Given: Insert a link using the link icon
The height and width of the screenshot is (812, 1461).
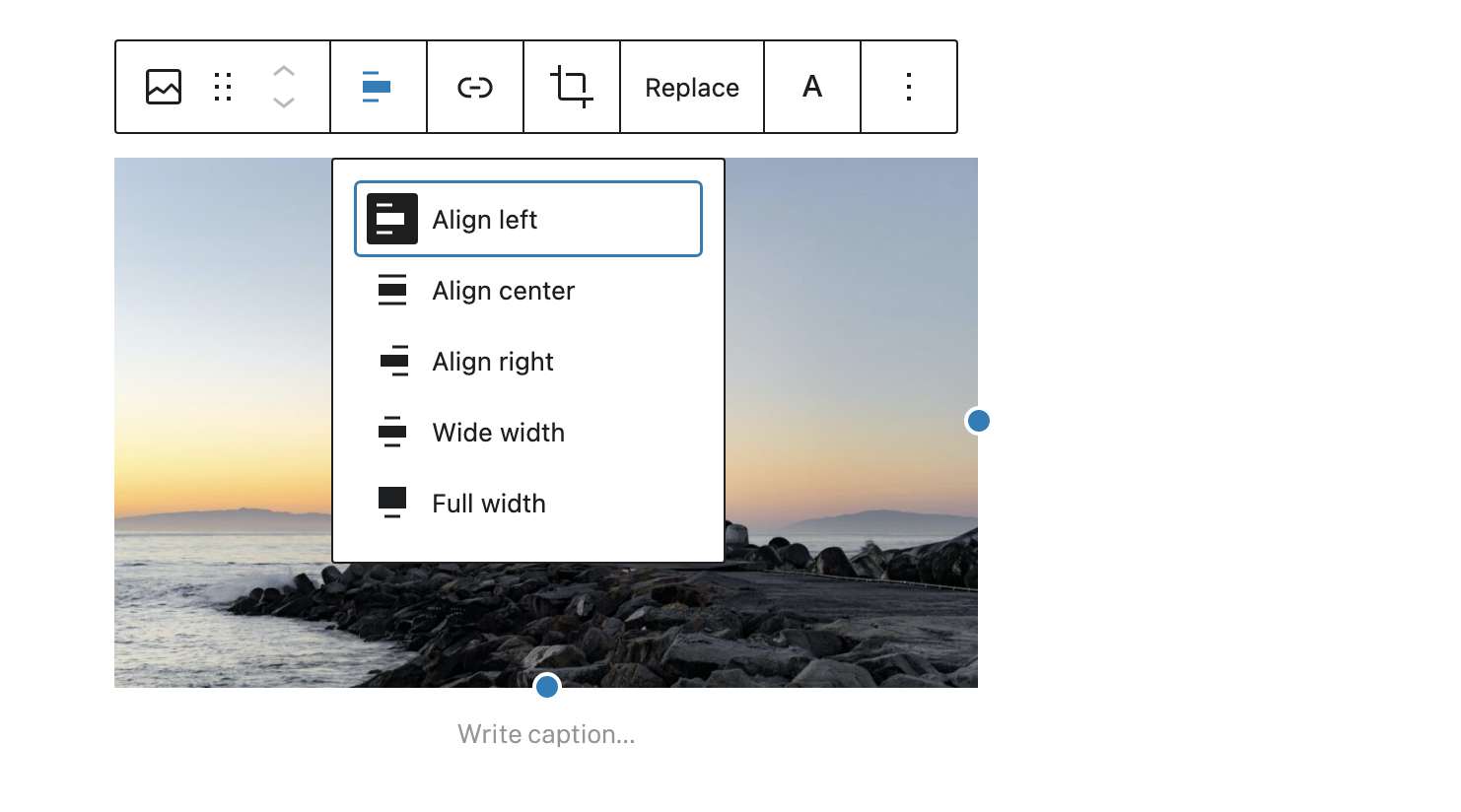Looking at the screenshot, I should [x=474, y=87].
